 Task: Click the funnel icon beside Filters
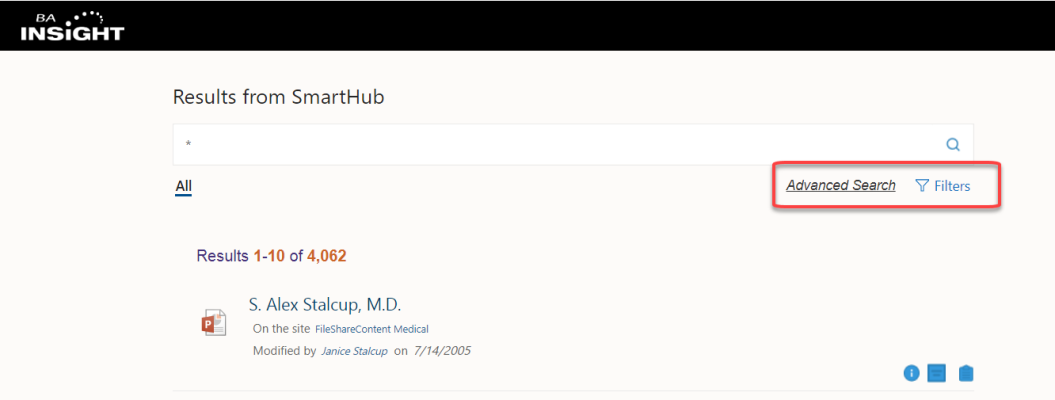[922, 186]
